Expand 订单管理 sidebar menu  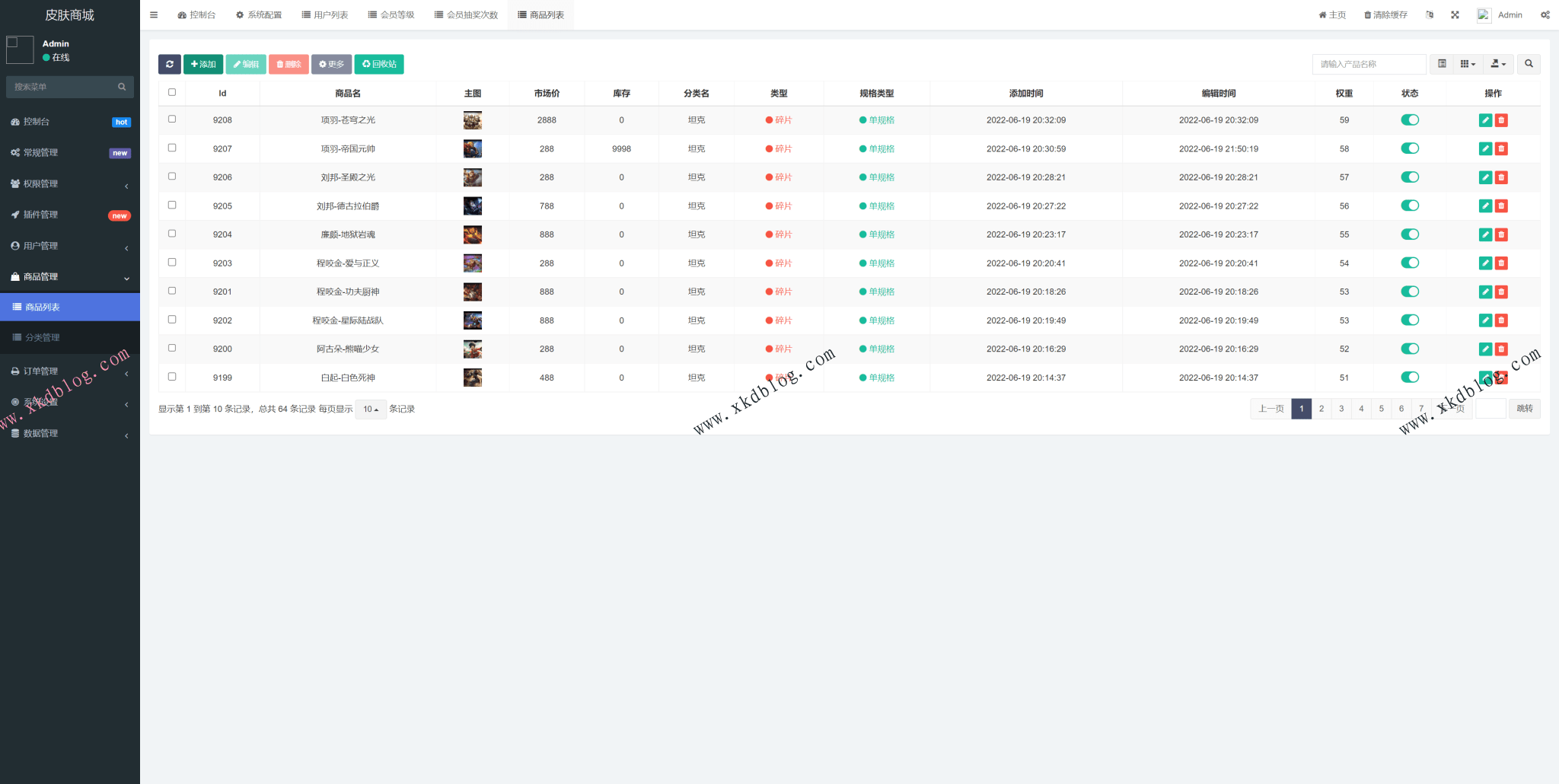(70, 371)
